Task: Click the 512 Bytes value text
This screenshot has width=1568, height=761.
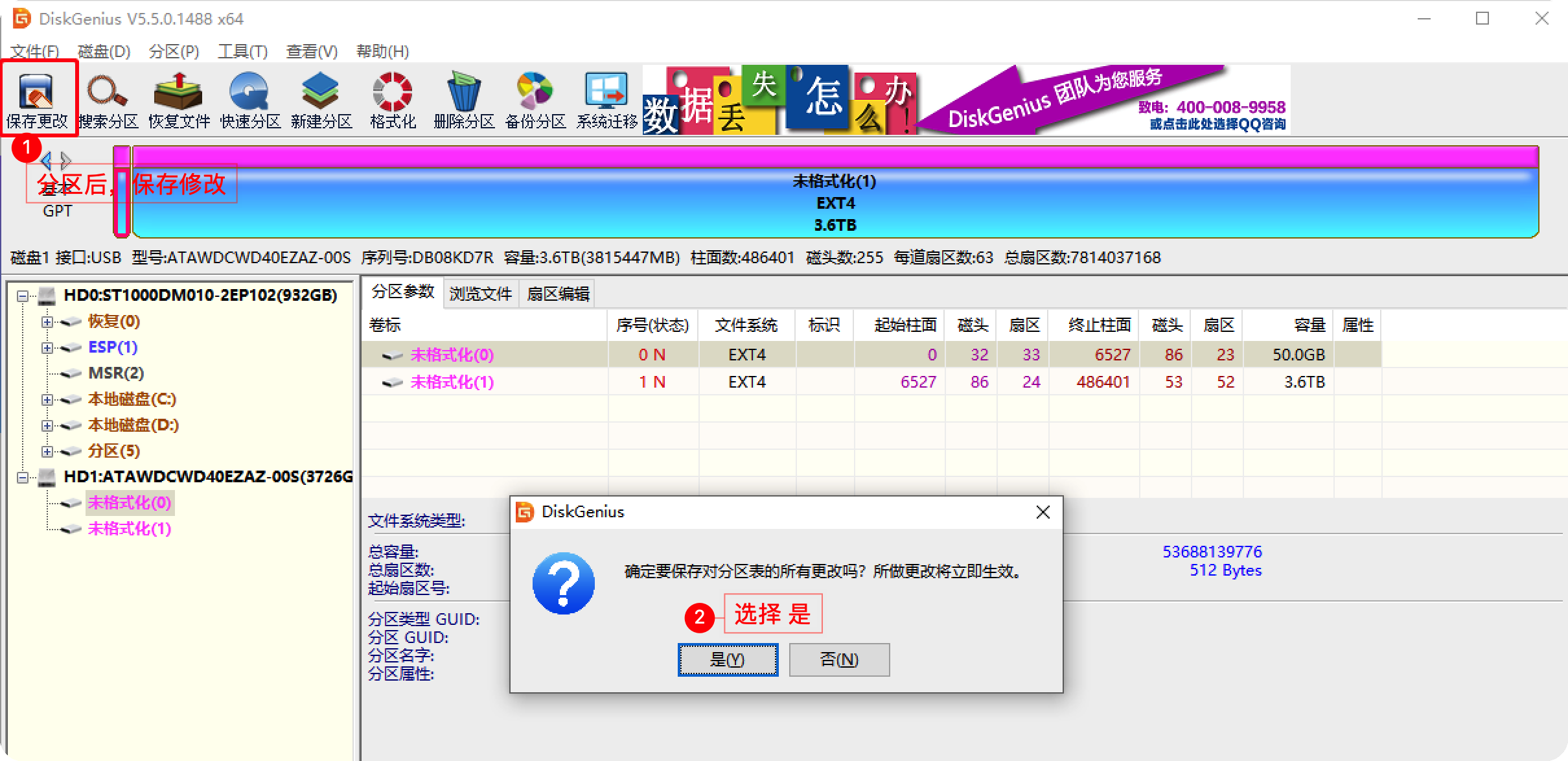Action: coord(1225,570)
